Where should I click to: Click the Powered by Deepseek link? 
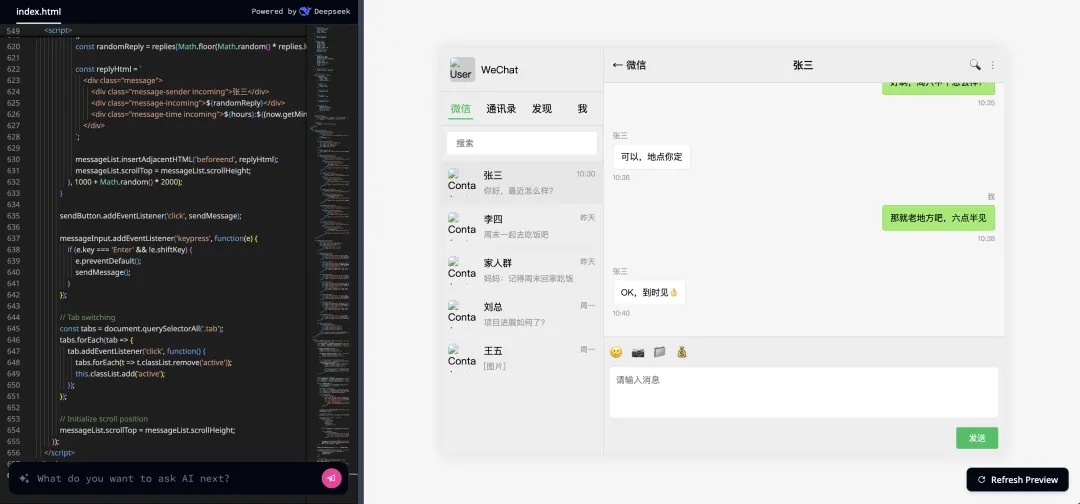pyautogui.click(x=300, y=11)
